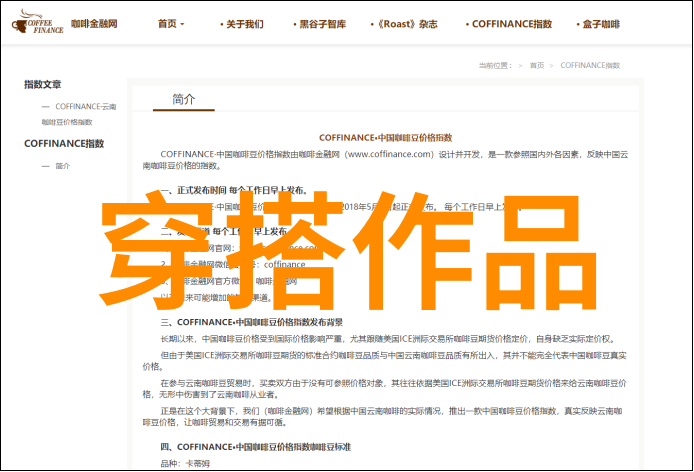Click heading 一、正式发布时间 每个工作日早上发布
Image resolution: width=694 pixels, height=472 pixels.
pyautogui.click(x=234, y=190)
